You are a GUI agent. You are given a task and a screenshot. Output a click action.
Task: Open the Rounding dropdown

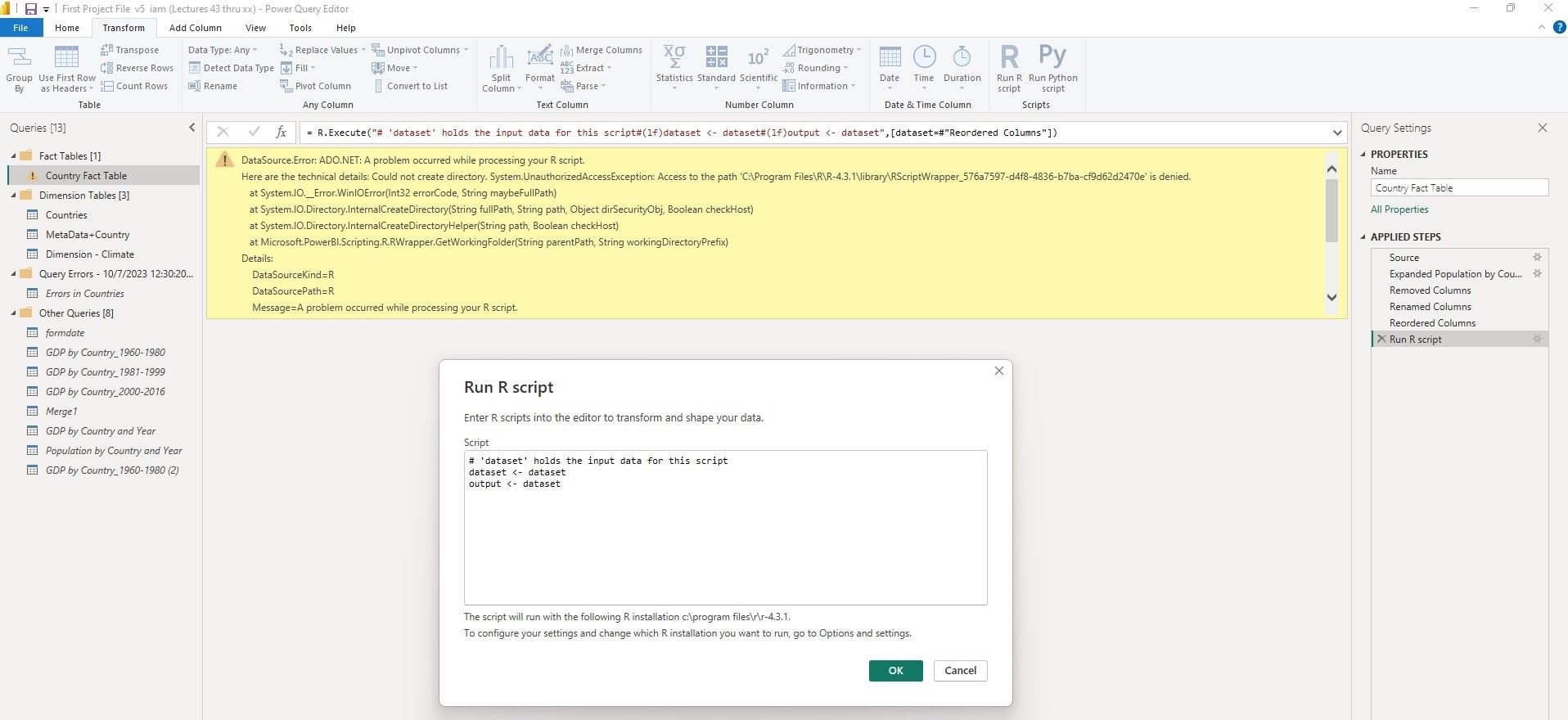coord(815,68)
